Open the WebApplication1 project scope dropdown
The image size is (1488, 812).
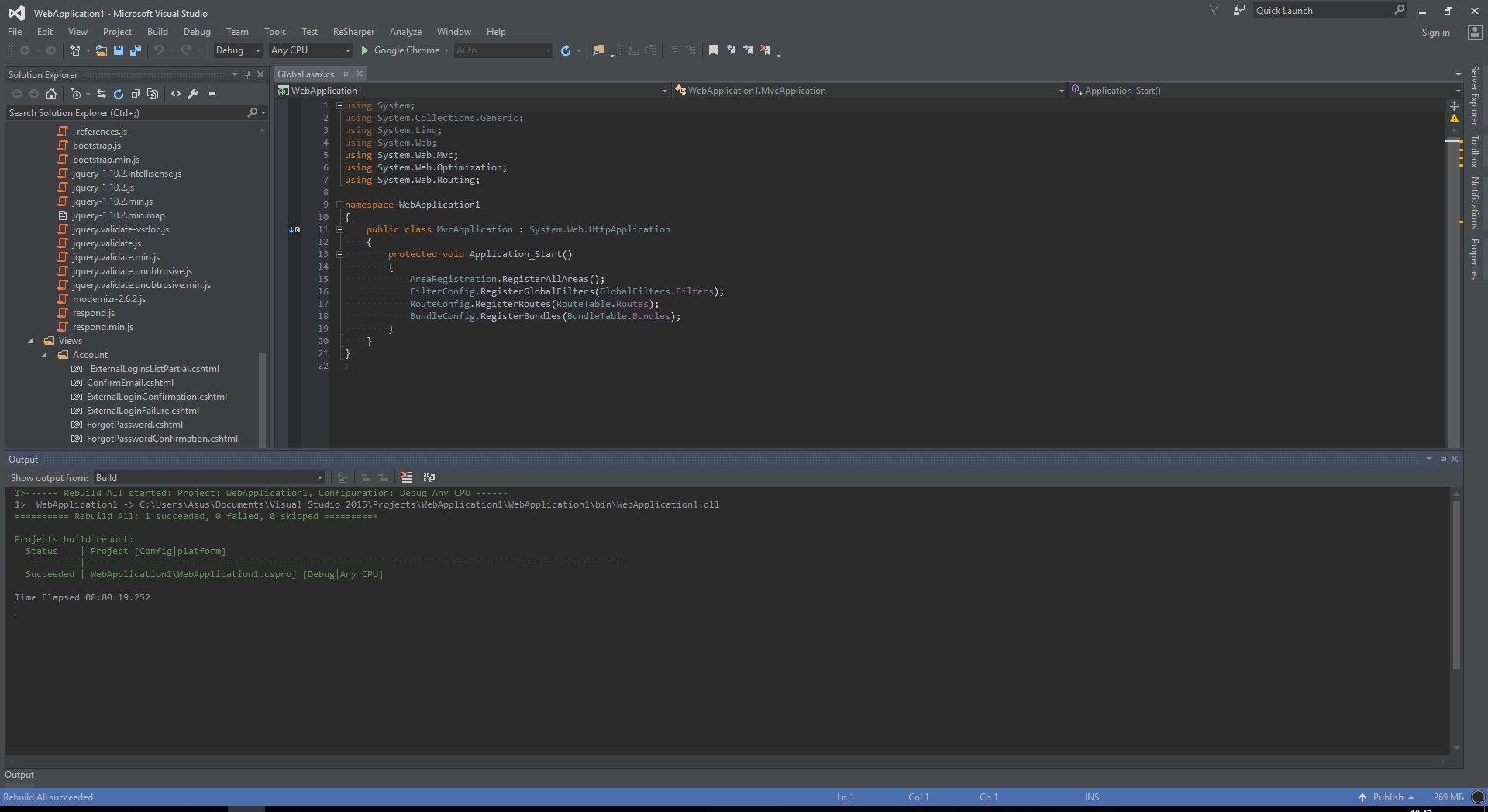pos(473,91)
